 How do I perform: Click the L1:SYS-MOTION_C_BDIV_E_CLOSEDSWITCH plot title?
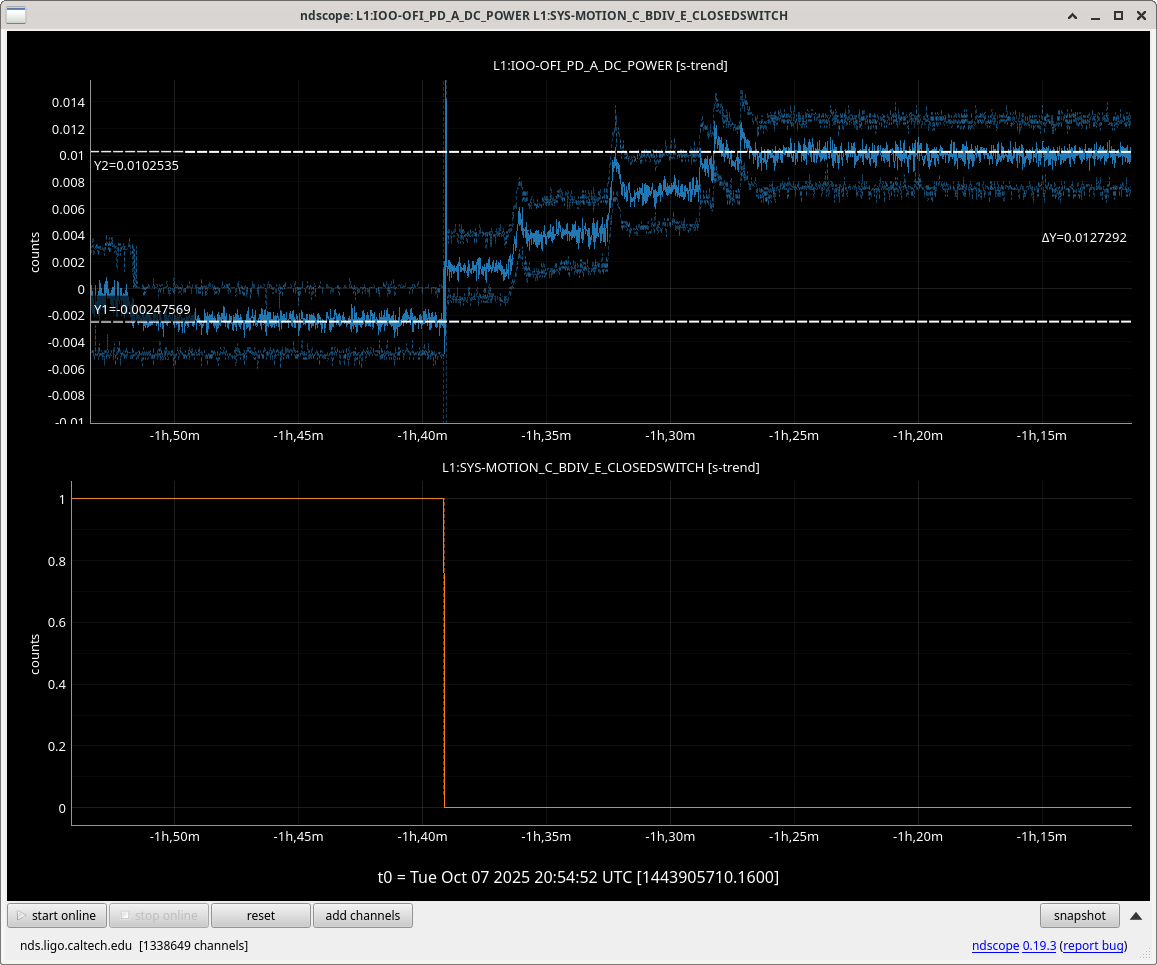(x=600, y=467)
